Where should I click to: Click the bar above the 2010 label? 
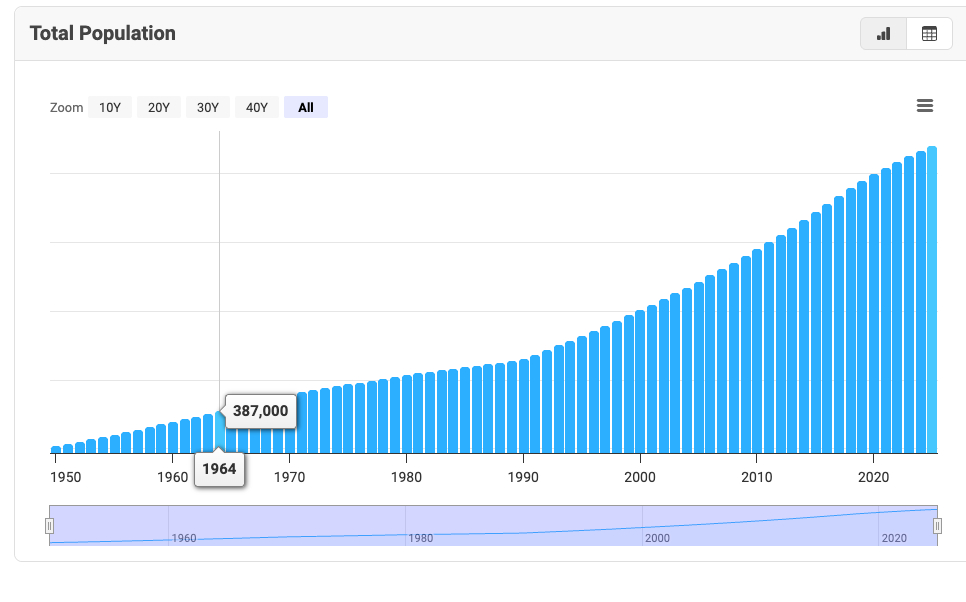point(757,350)
